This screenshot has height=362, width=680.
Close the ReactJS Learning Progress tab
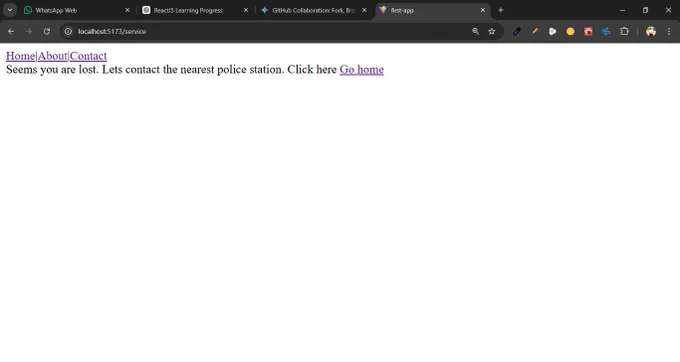(x=246, y=10)
